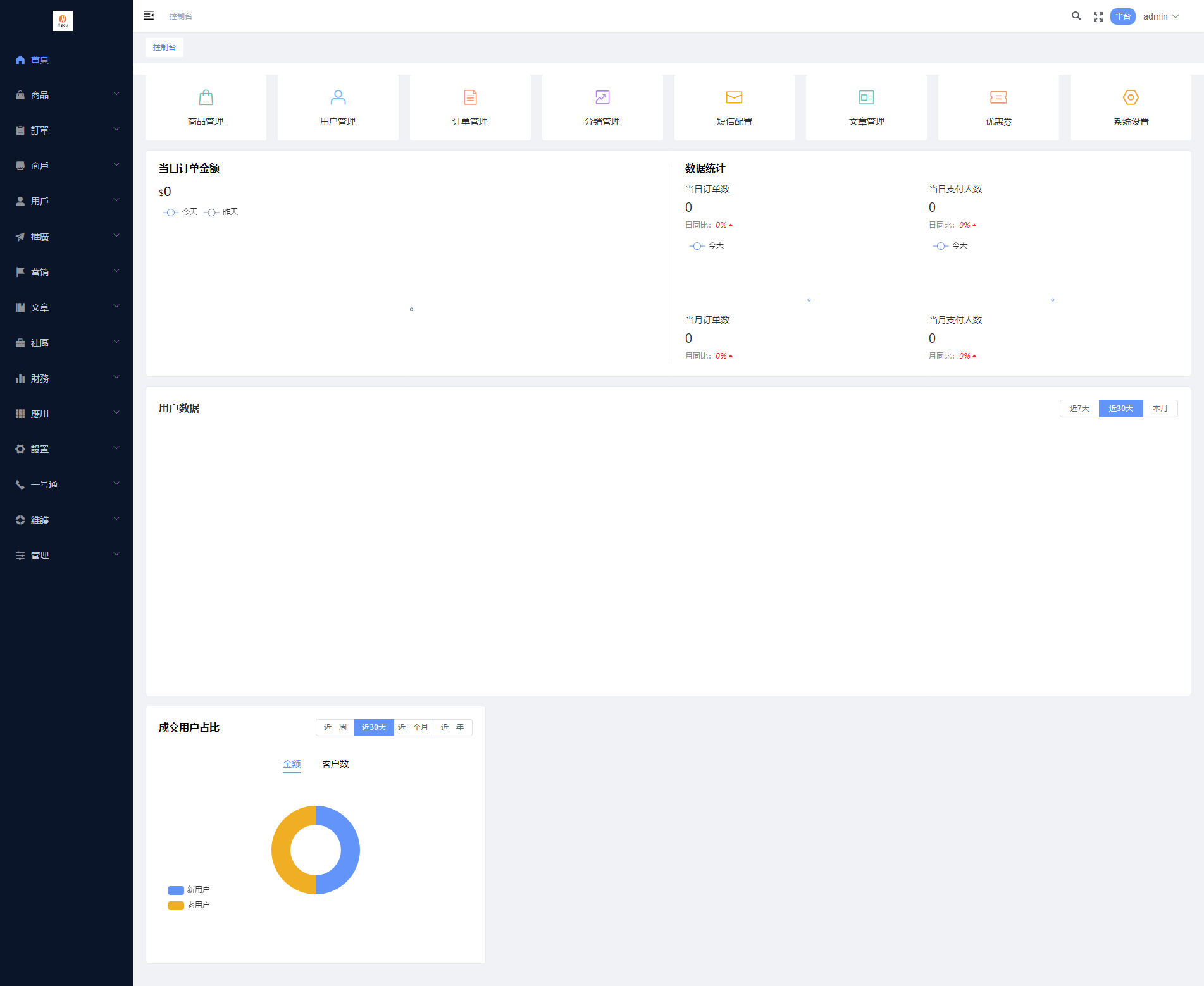Open 用户管理 user icon shortcut
The height and width of the screenshot is (986, 1204).
338,97
